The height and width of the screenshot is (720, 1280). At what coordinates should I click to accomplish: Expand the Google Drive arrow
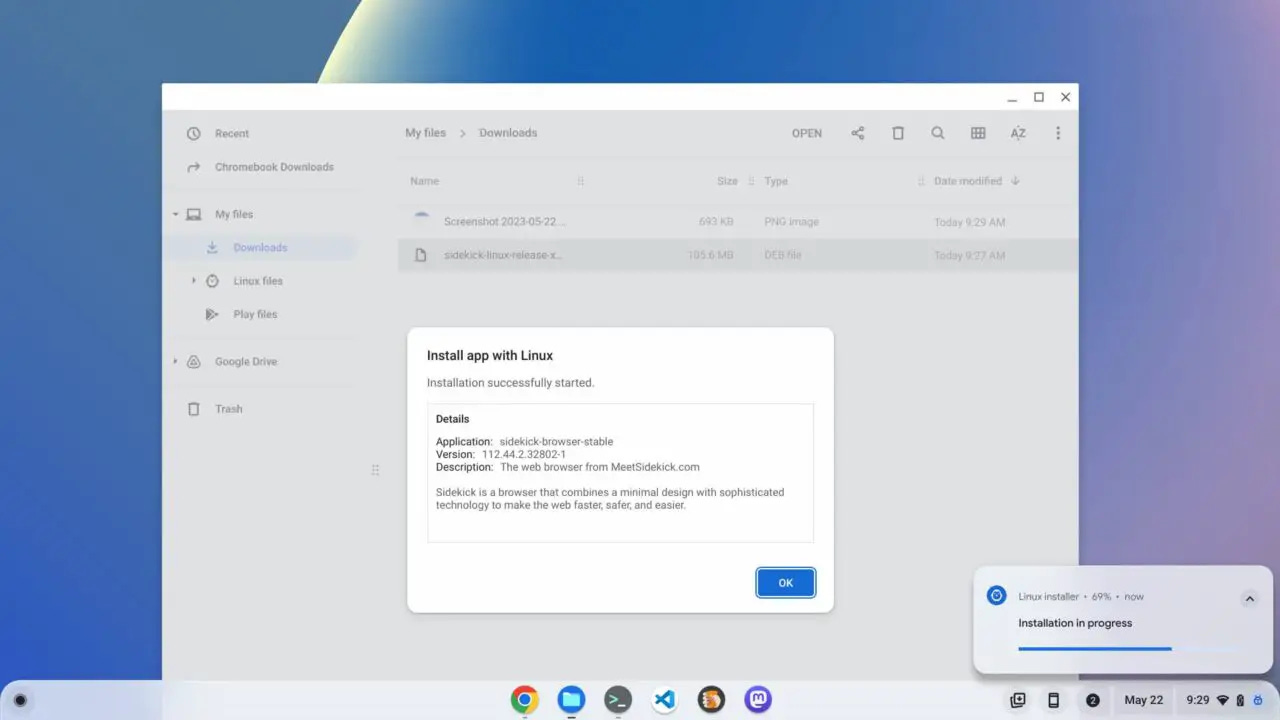[x=175, y=361]
